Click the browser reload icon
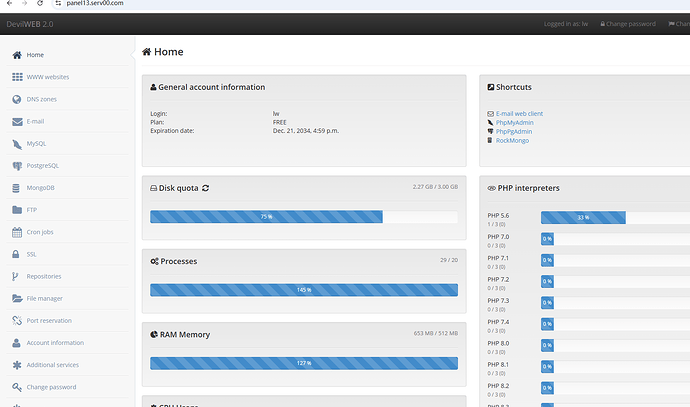690x407 pixels. click(40, 3)
